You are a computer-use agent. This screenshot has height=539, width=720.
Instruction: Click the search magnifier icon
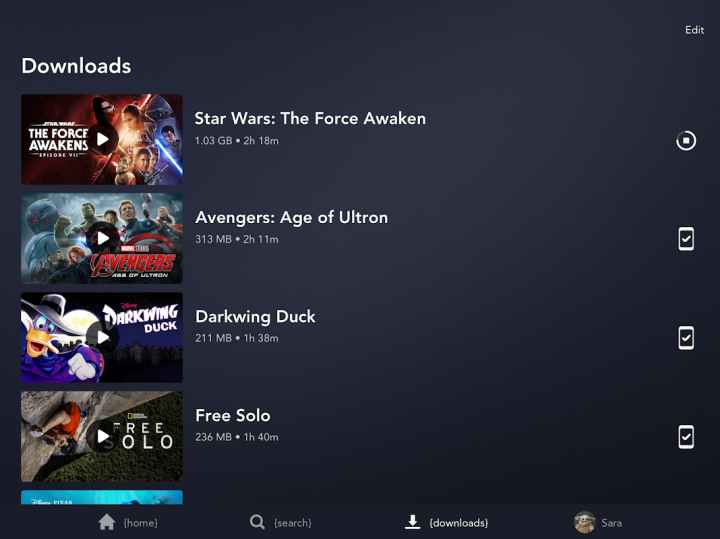tap(257, 522)
